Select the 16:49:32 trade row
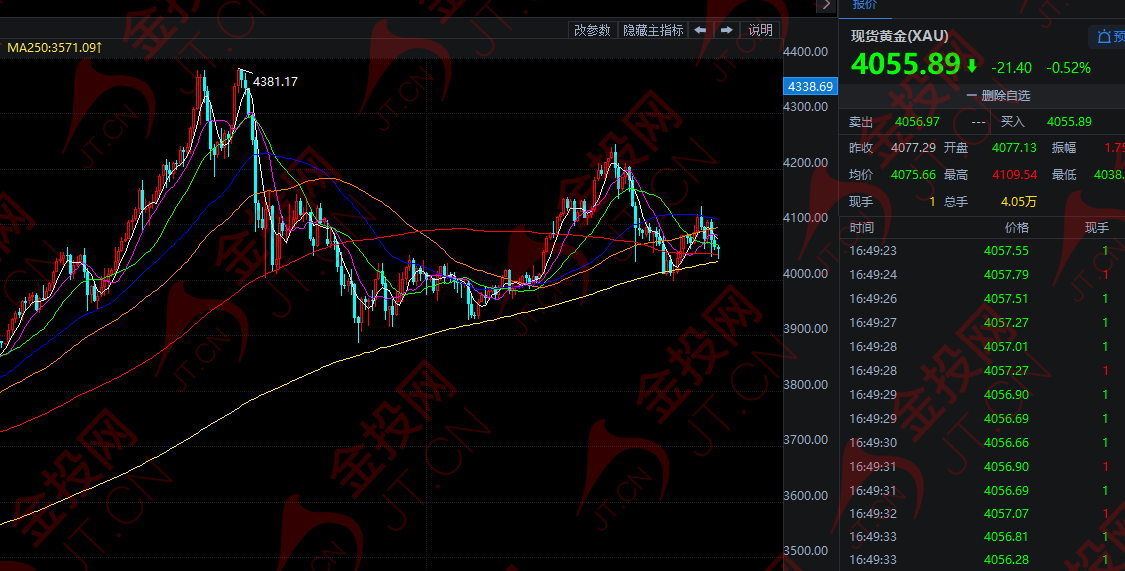1125x571 pixels. click(x=982, y=514)
